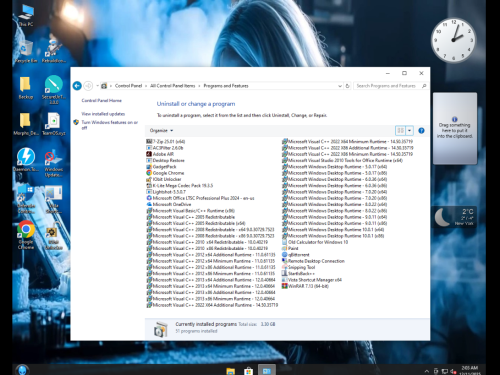Refresh the Programs and Features list
The width and height of the screenshot is (500, 375).
(347, 86)
